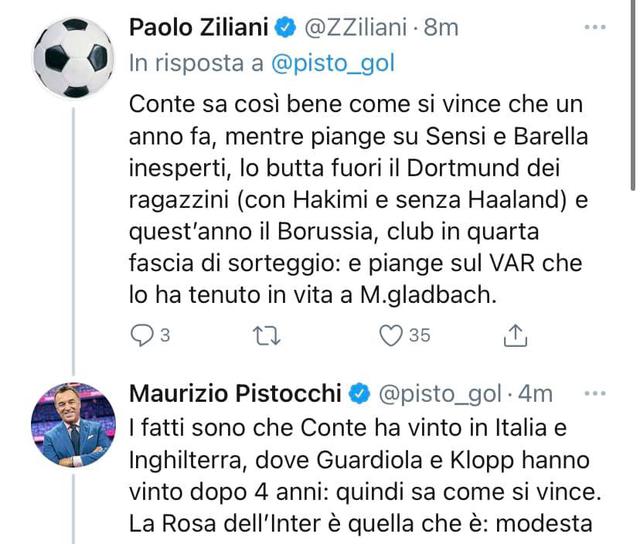The image size is (640, 544).
Task: Click the @ZZiliani handle
Action: pyautogui.click(x=356, y=28)
